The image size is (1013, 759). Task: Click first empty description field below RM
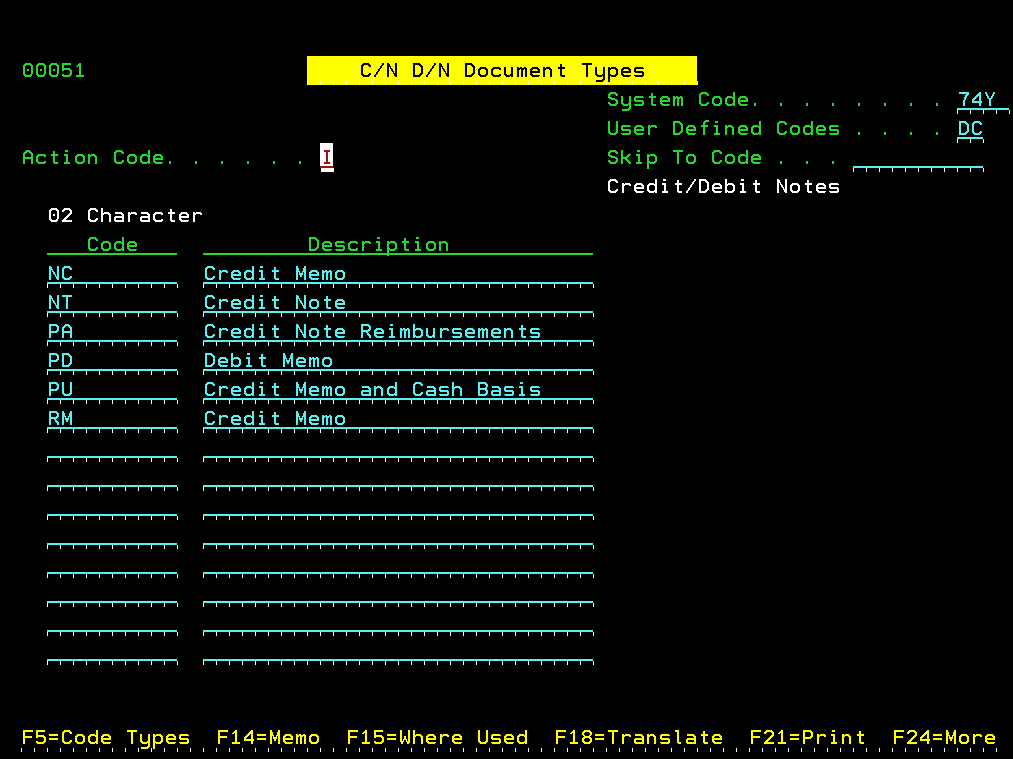pyautogui.click(x=398, y=448)
